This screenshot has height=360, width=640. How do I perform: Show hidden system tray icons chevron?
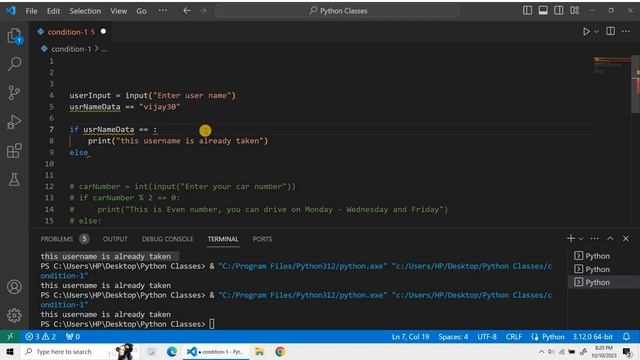click(x=541, y=351)
